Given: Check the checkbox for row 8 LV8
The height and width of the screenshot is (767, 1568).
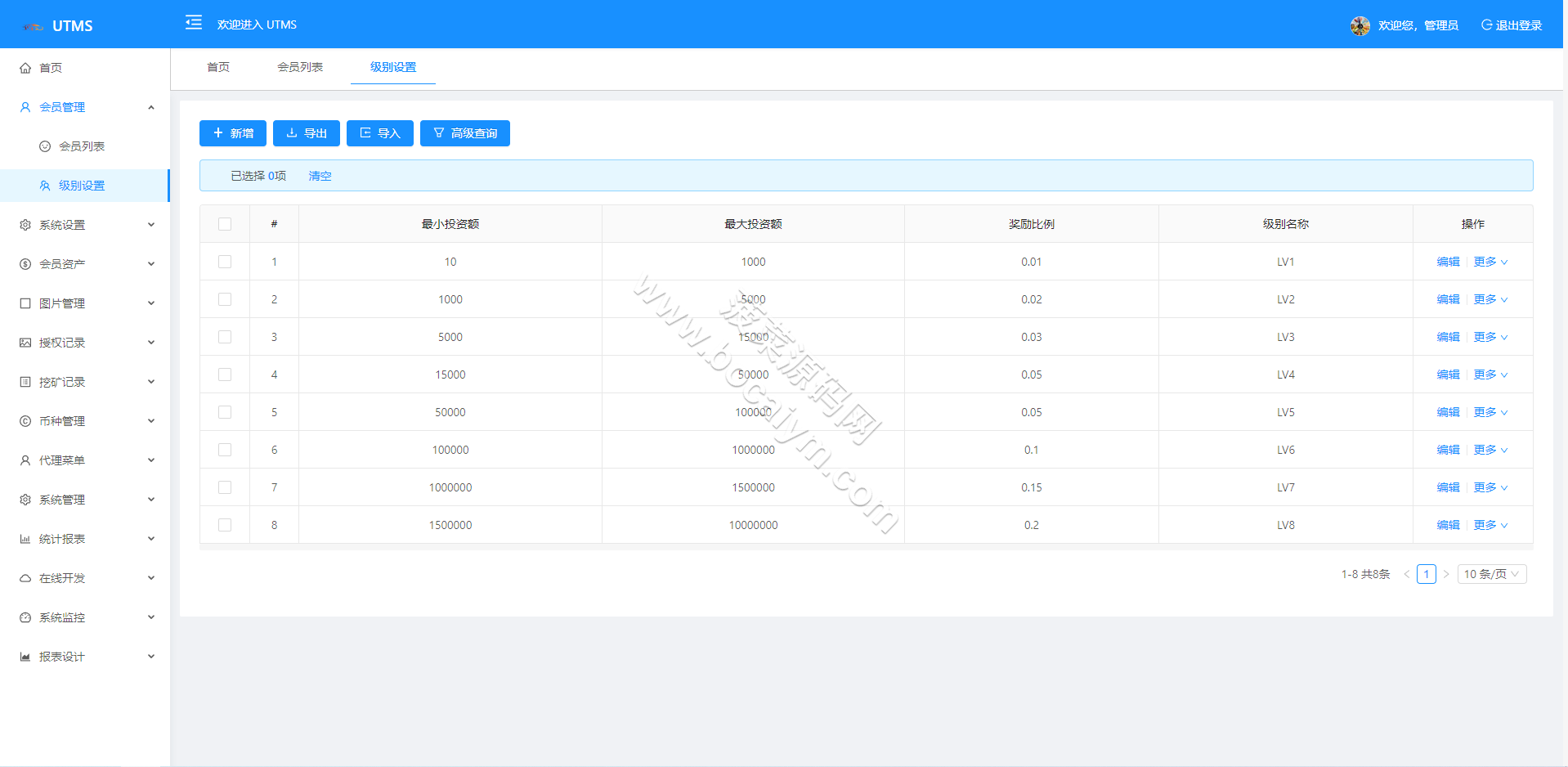Looking at the screenshot, I should tap(225, 525).
